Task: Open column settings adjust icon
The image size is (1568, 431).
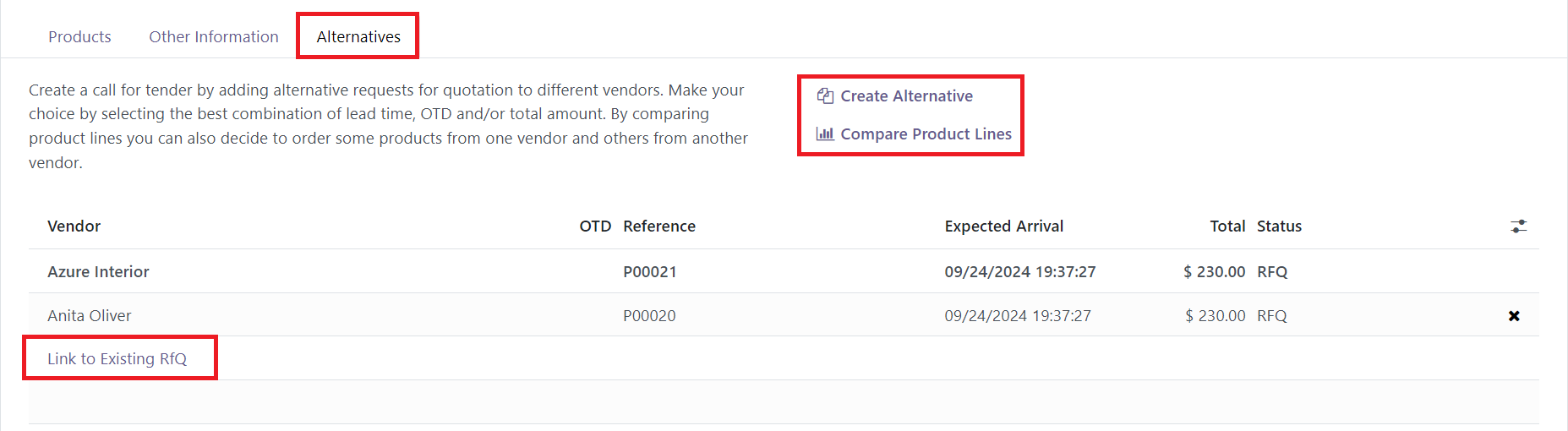Action: coord(1518,226)
